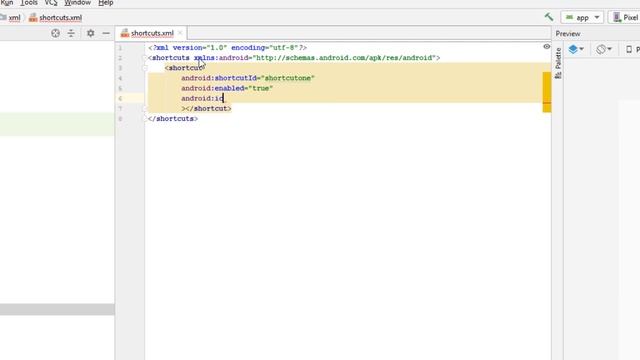Click the xml version declaration line
Image resolution: width=640 pixels, height=360 pixels.
click(227, 48)
